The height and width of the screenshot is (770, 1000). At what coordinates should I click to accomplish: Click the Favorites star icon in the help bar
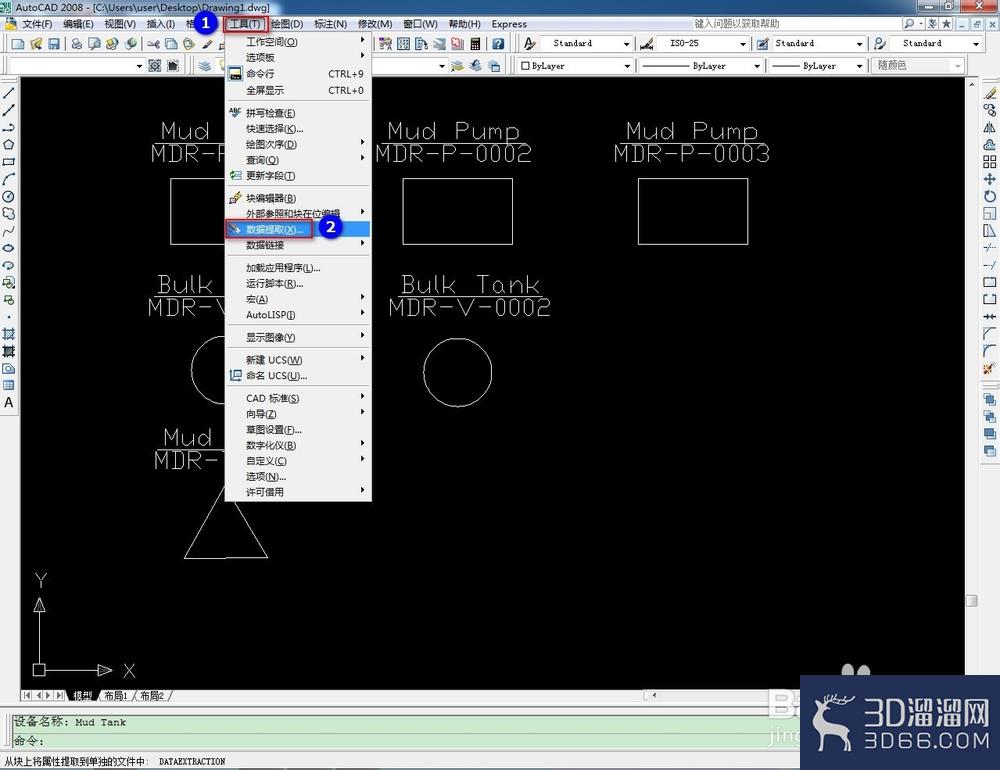pos(946,24)
